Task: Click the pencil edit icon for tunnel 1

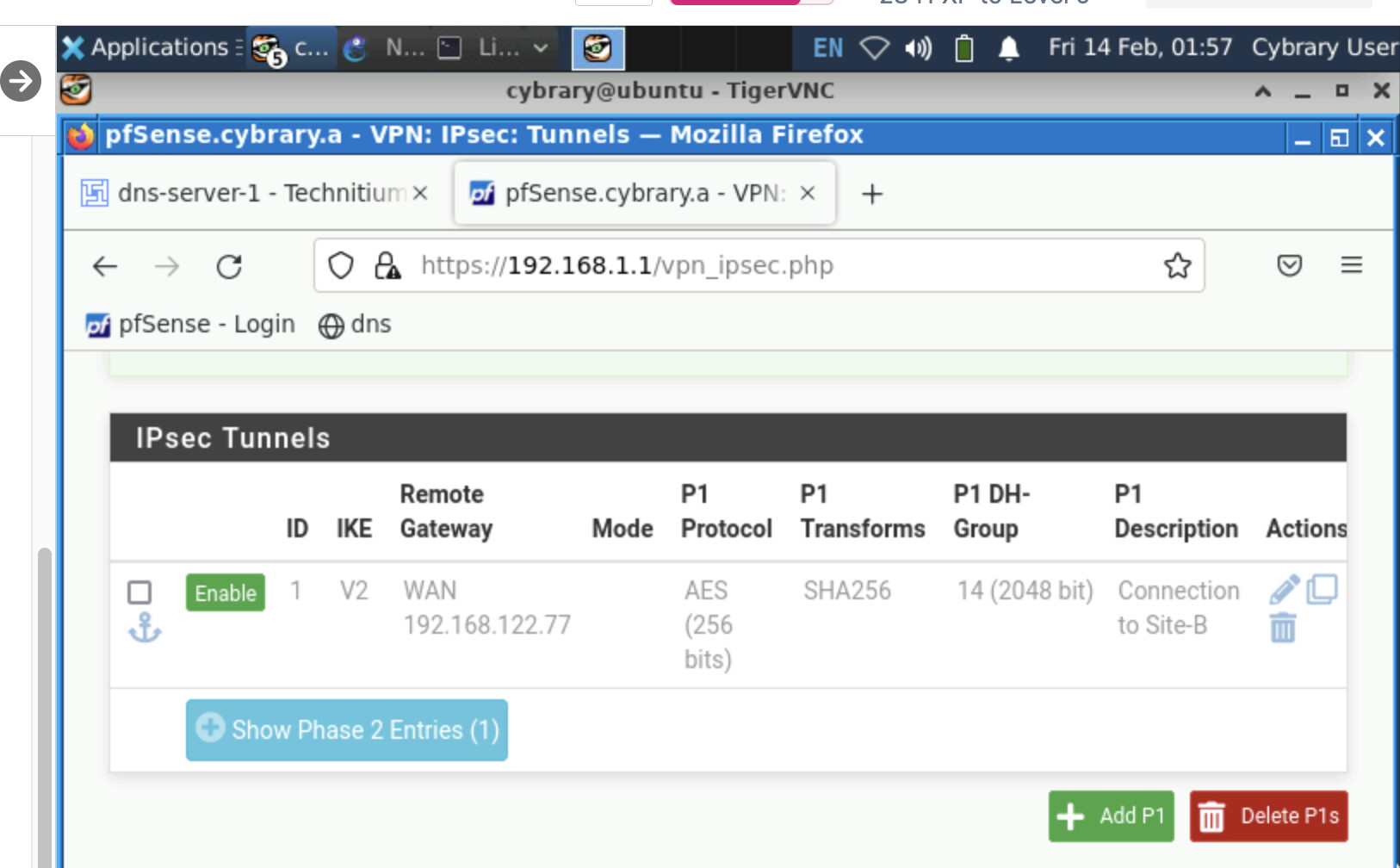Action: (x=1284, y=590)
